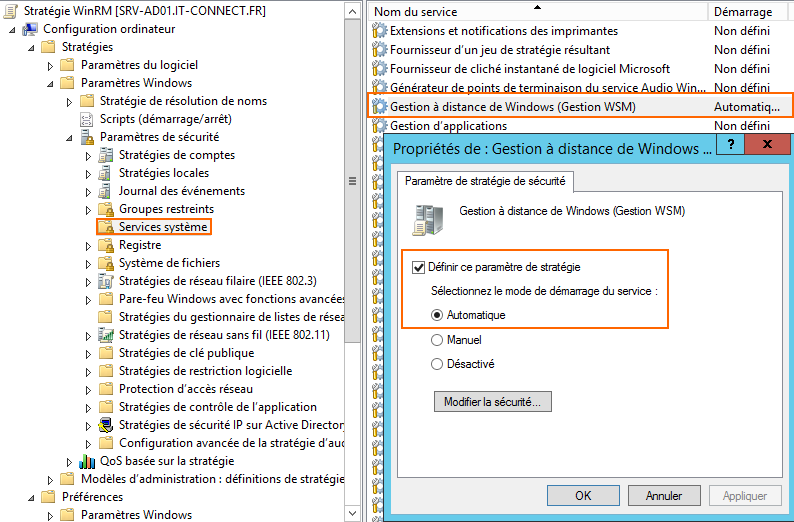Click the Journal des événements icon
Viewport: 794px width, 522px height.
click(105, 191)
